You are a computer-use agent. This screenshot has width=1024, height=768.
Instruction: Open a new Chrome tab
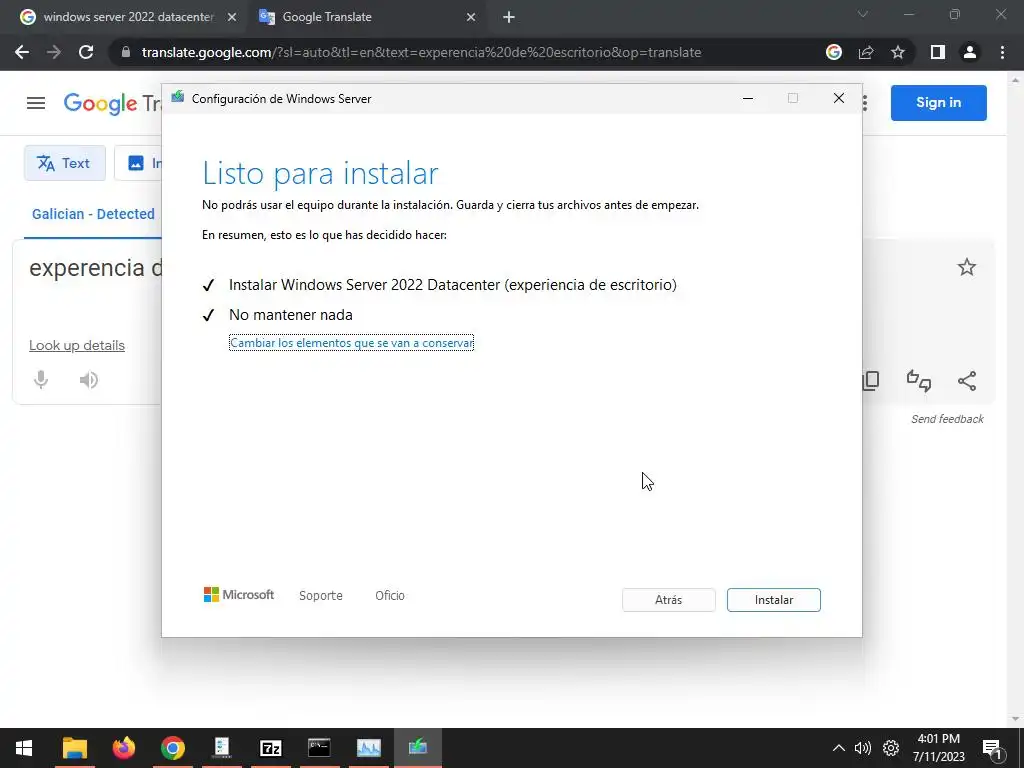point(509,17)
